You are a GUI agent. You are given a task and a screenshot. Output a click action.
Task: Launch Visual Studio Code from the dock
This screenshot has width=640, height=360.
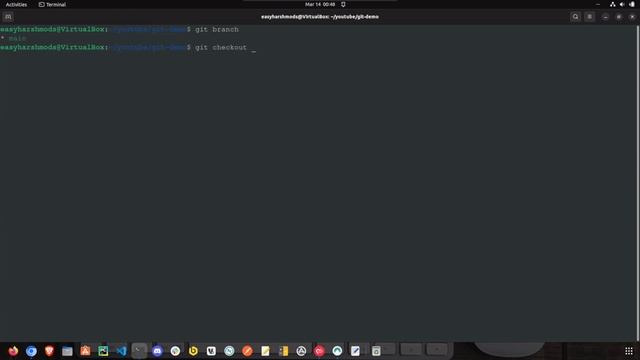(x=121, y=351)
